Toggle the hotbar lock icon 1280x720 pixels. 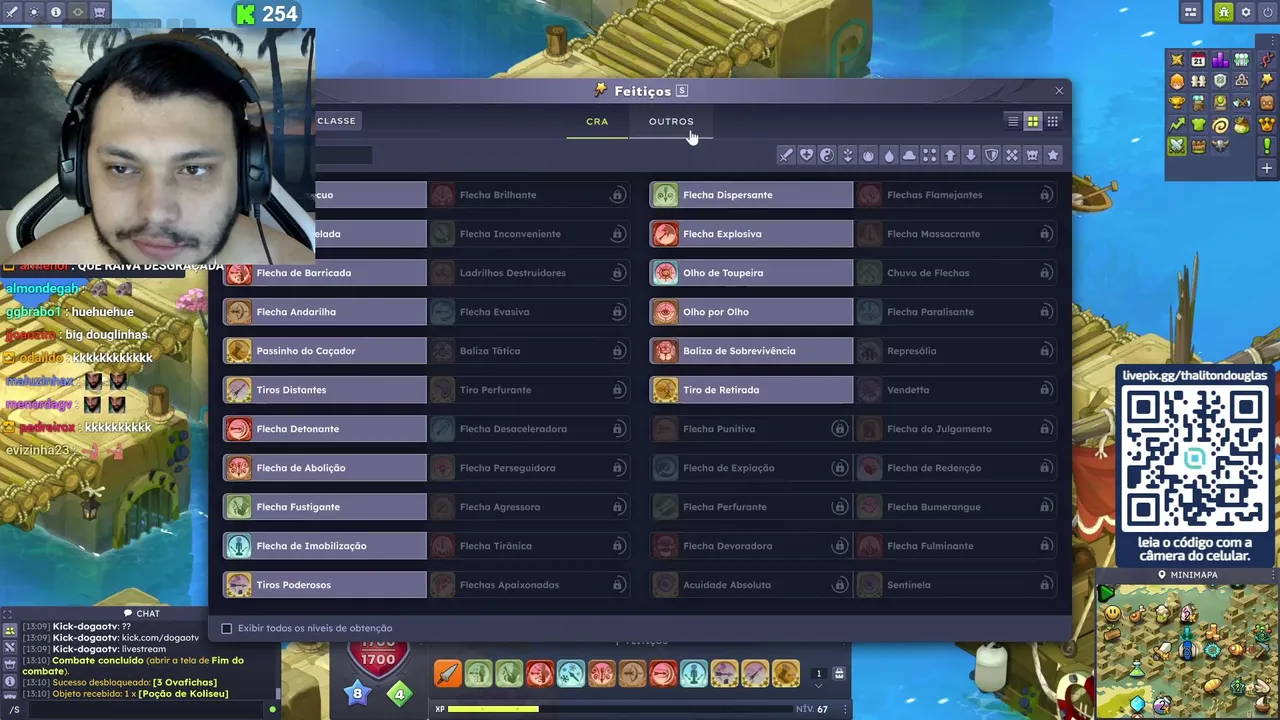click(x=839, y=674)
